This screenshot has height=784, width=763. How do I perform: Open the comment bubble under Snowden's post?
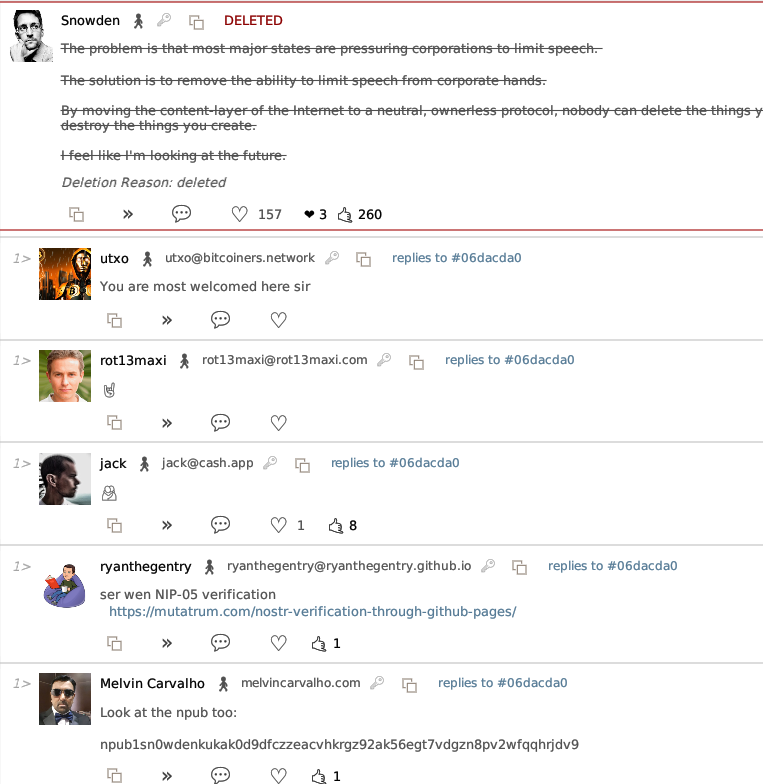pos(181,214)
